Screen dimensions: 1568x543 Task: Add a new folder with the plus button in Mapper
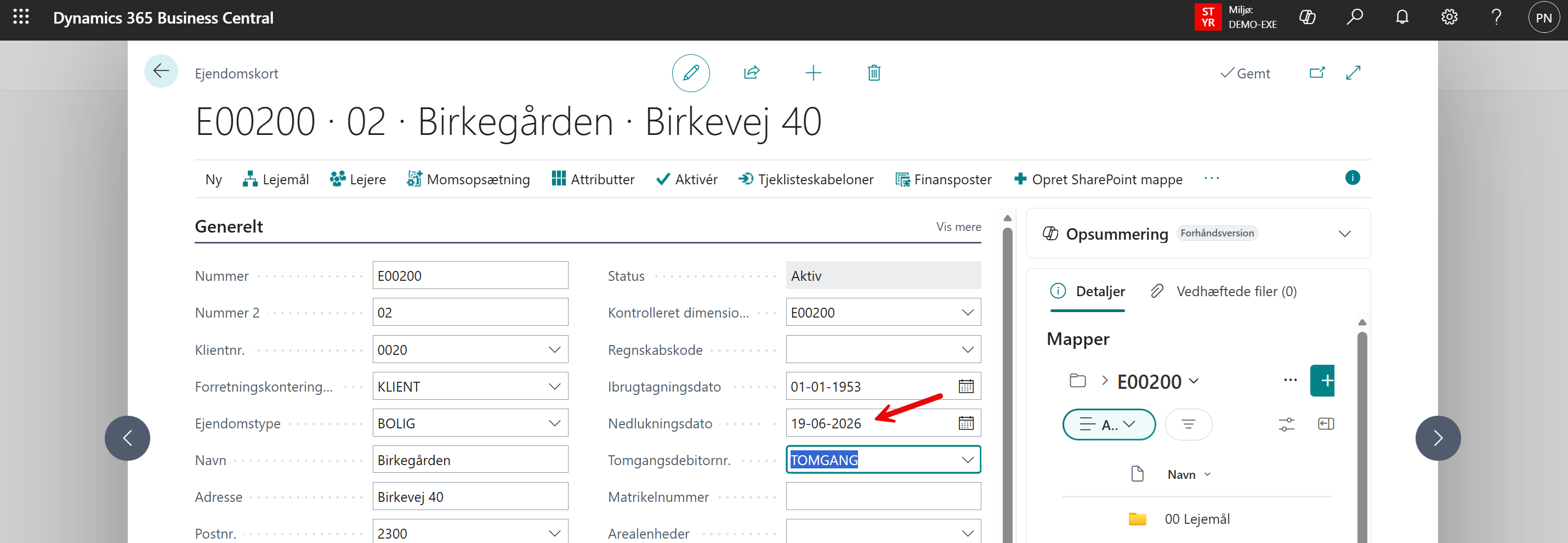pos(1322,381)
